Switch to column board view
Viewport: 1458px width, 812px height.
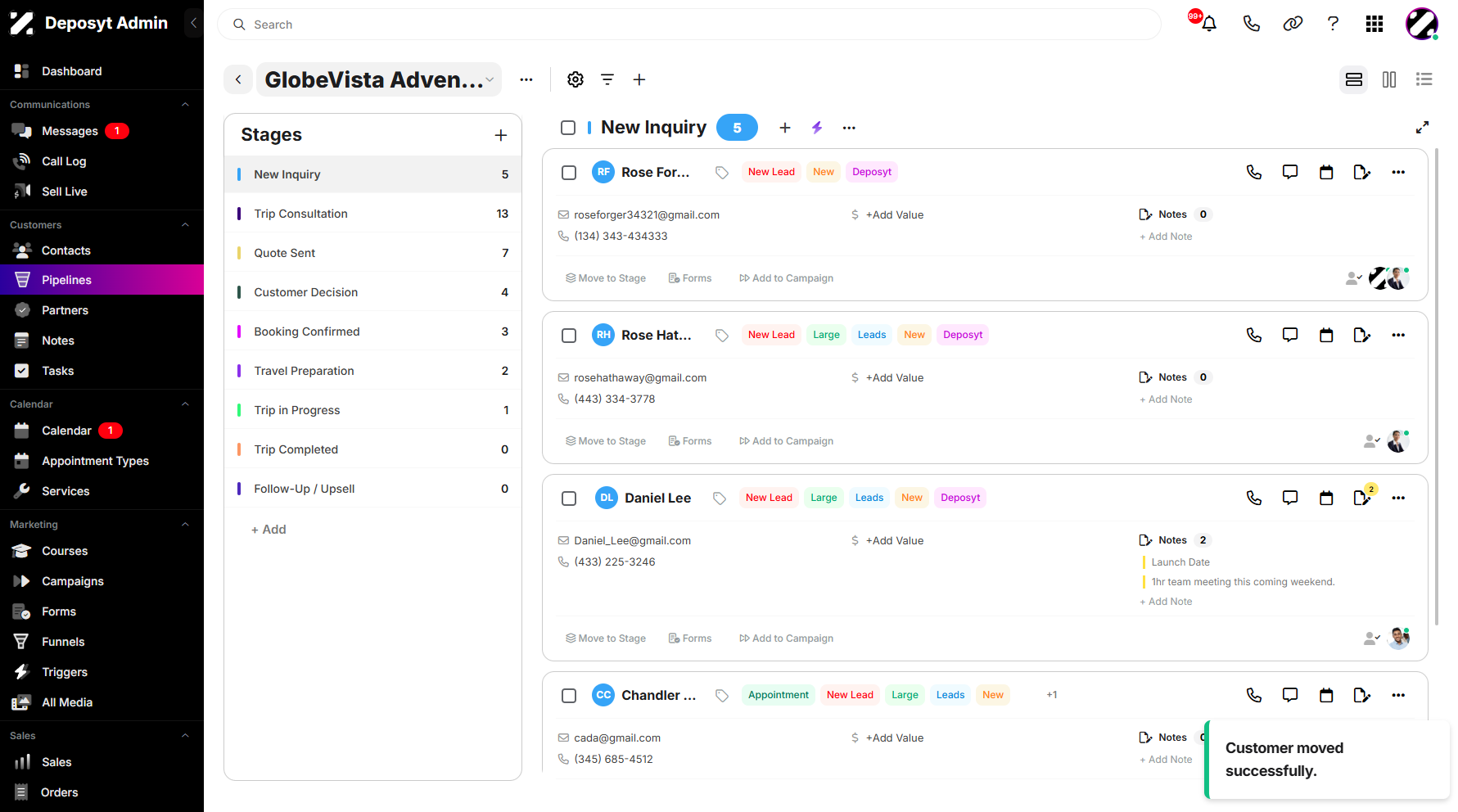(1389, 79)
